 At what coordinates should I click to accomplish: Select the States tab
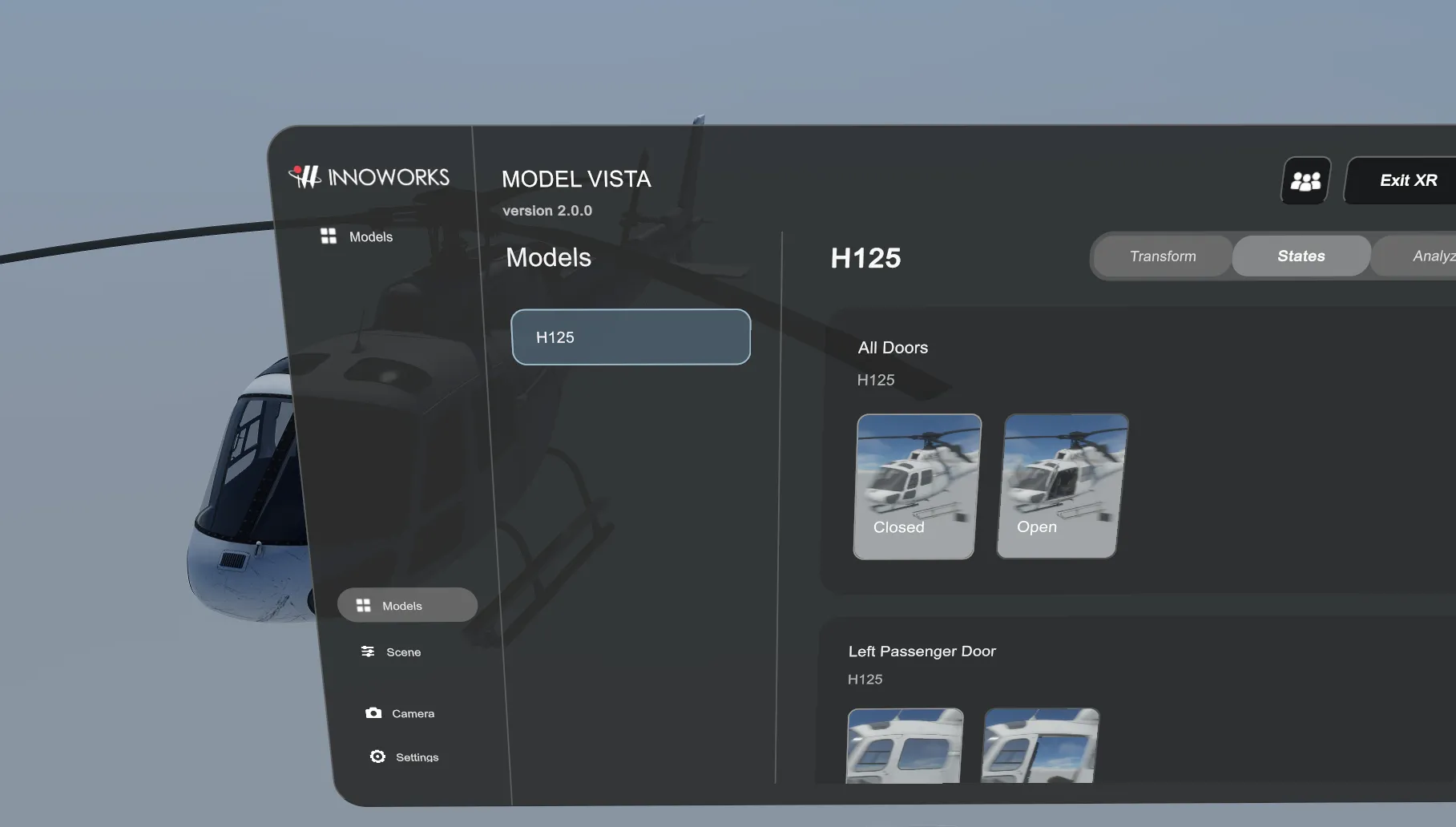point(1301,256)
